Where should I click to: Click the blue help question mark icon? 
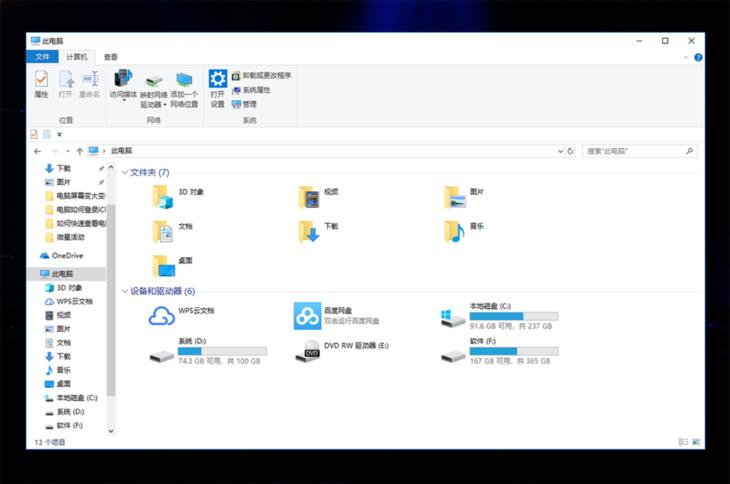698,57
